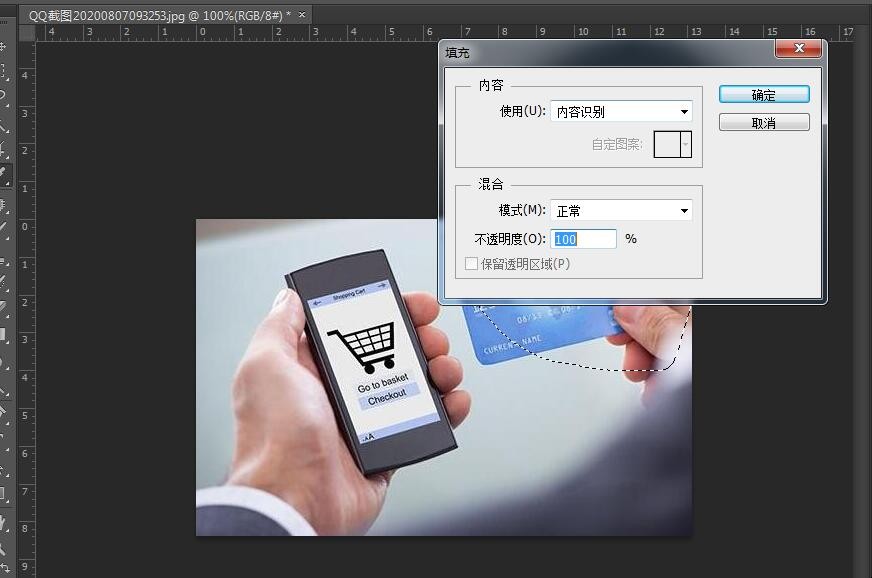Image resolution: width=872 pixels, height=578 pixels.
Task: Confirm fill with the 确定 button
Action: [763, 95]
